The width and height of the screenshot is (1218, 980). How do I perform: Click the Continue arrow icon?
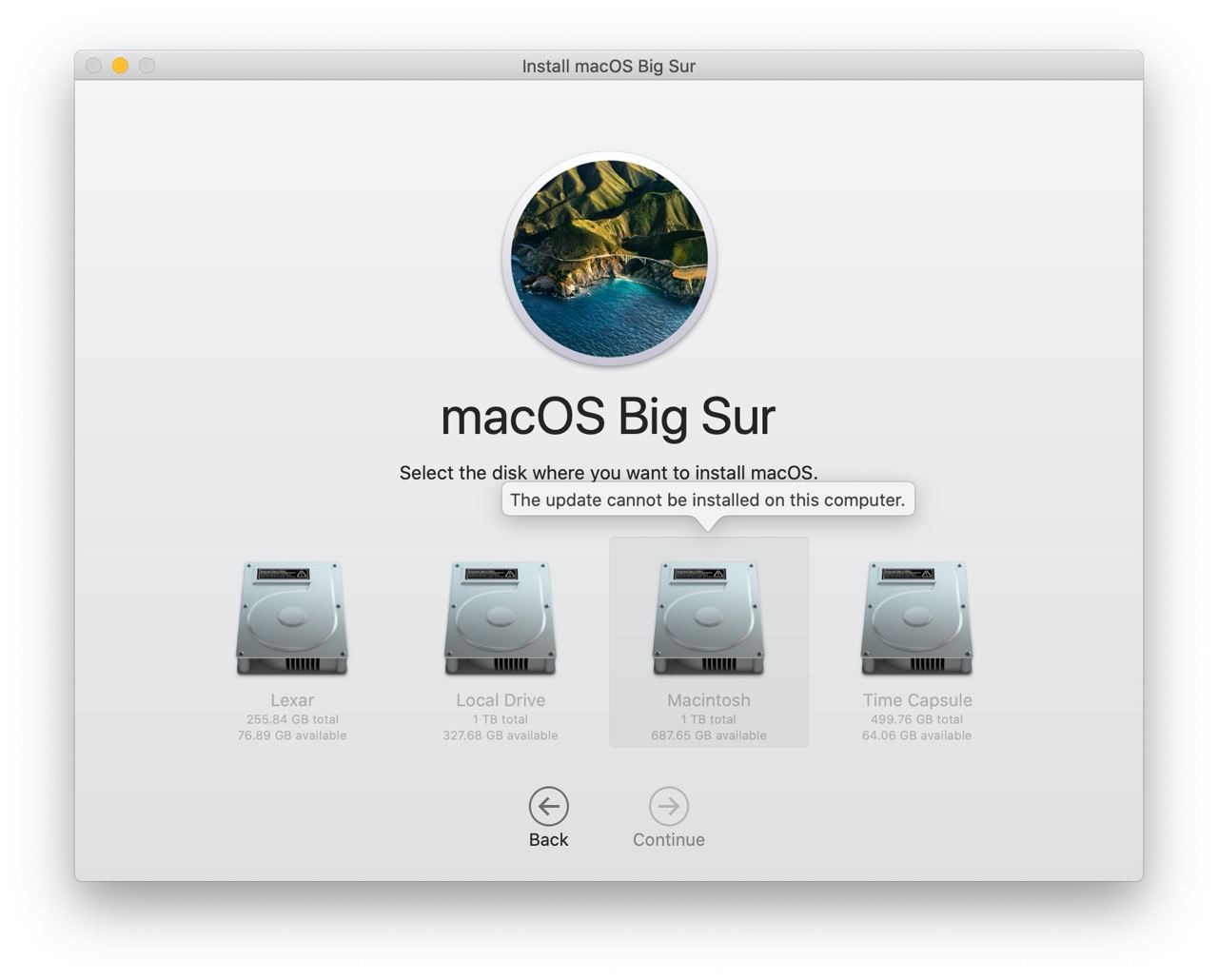pos(669,806)
